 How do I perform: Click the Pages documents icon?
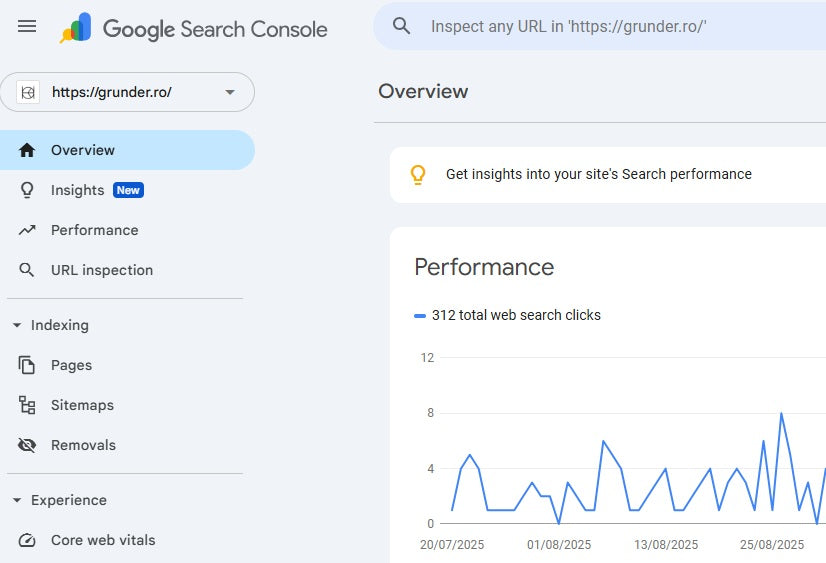(x=27, y=365)
